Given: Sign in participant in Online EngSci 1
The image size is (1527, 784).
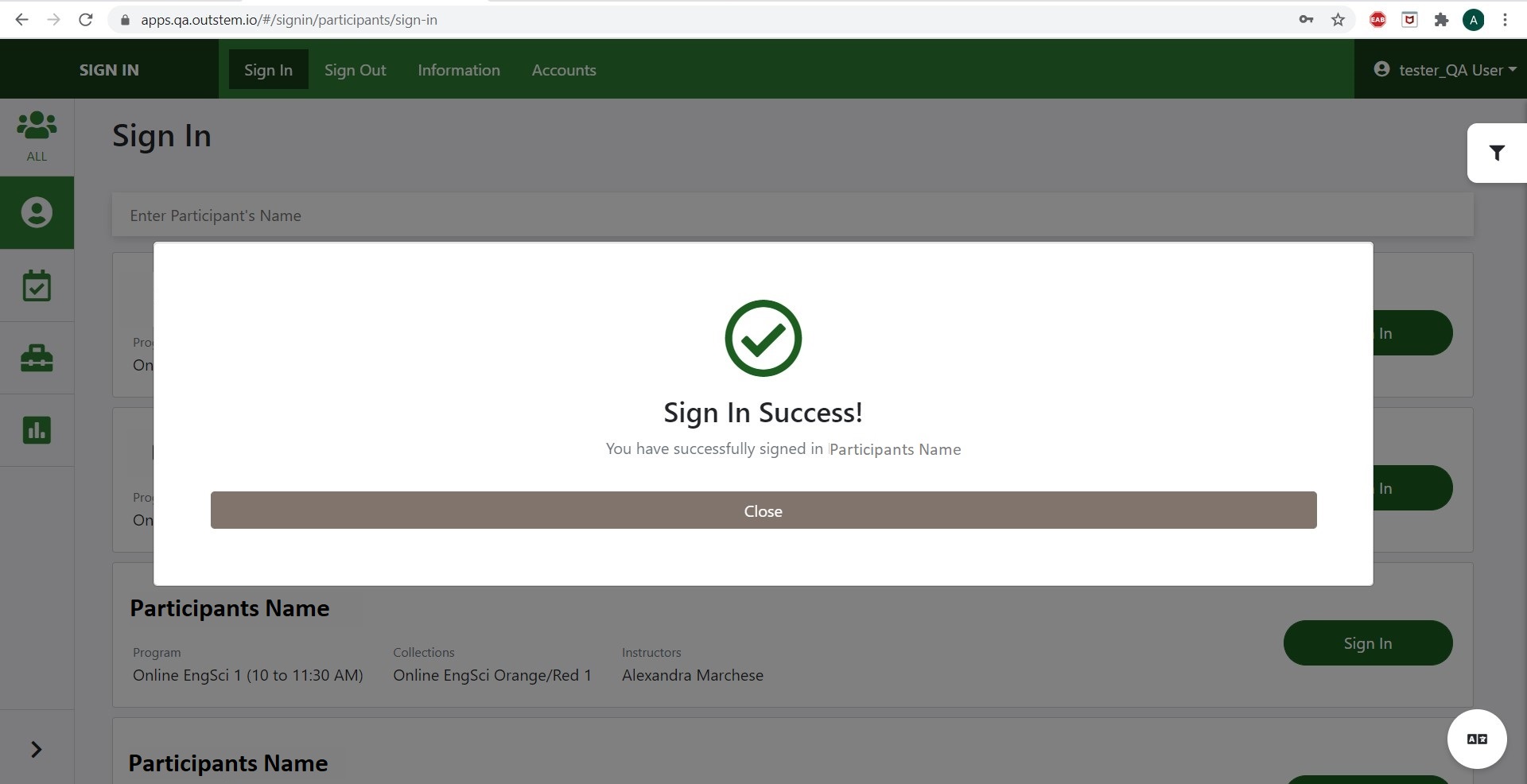Looking at the screenshot, I should tap(1368, 642).
